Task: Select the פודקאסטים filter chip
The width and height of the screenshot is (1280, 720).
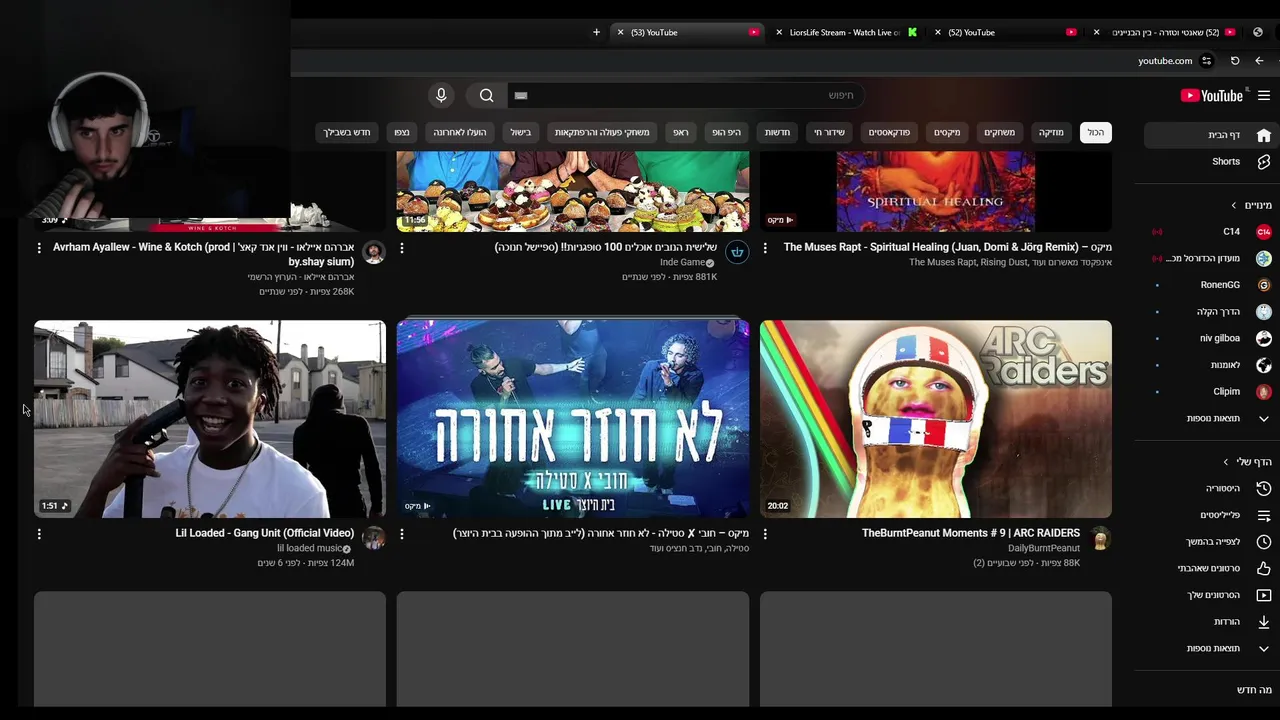Action: pos(889,132)
